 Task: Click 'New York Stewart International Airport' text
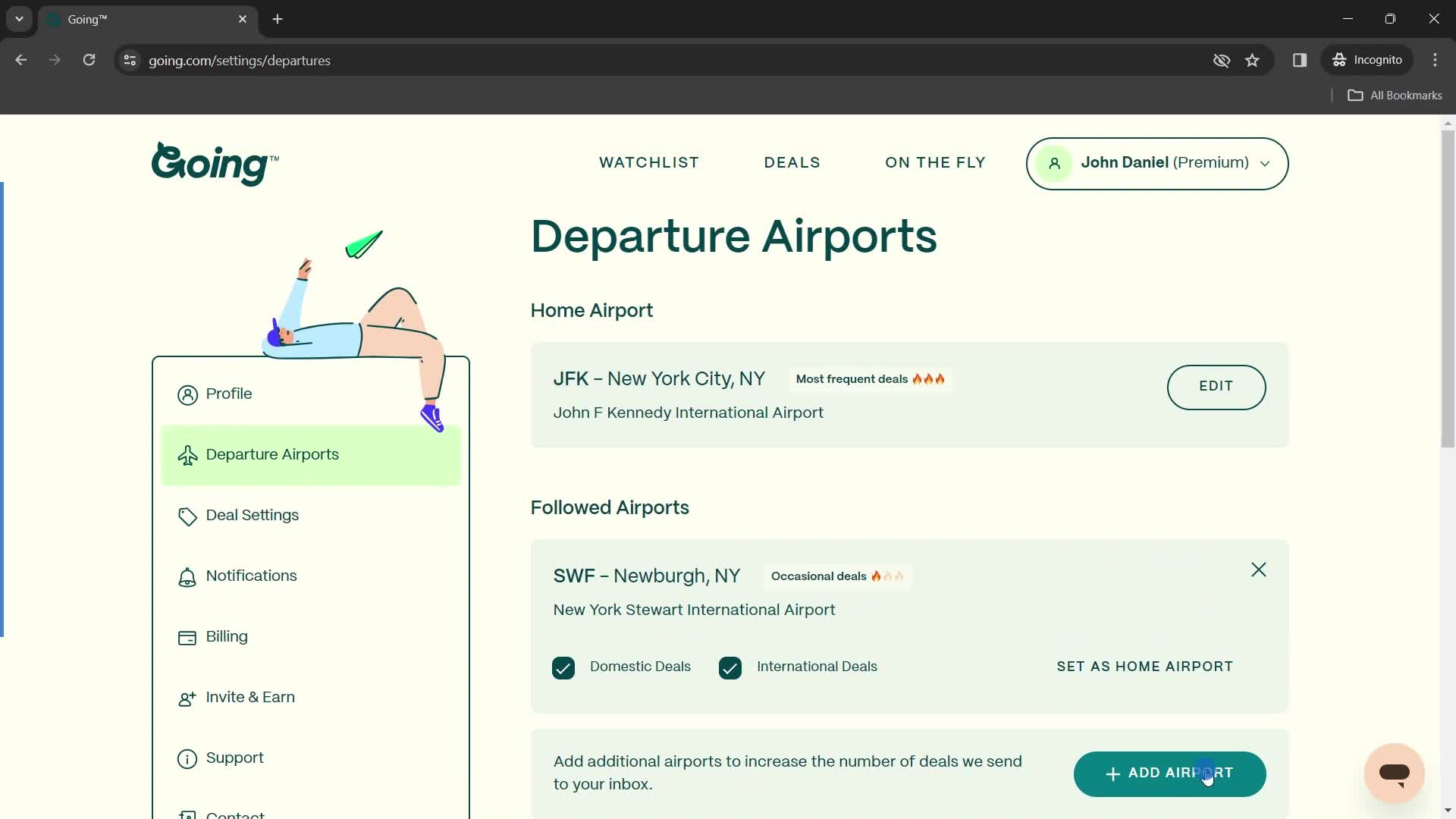tap(694, 610)
